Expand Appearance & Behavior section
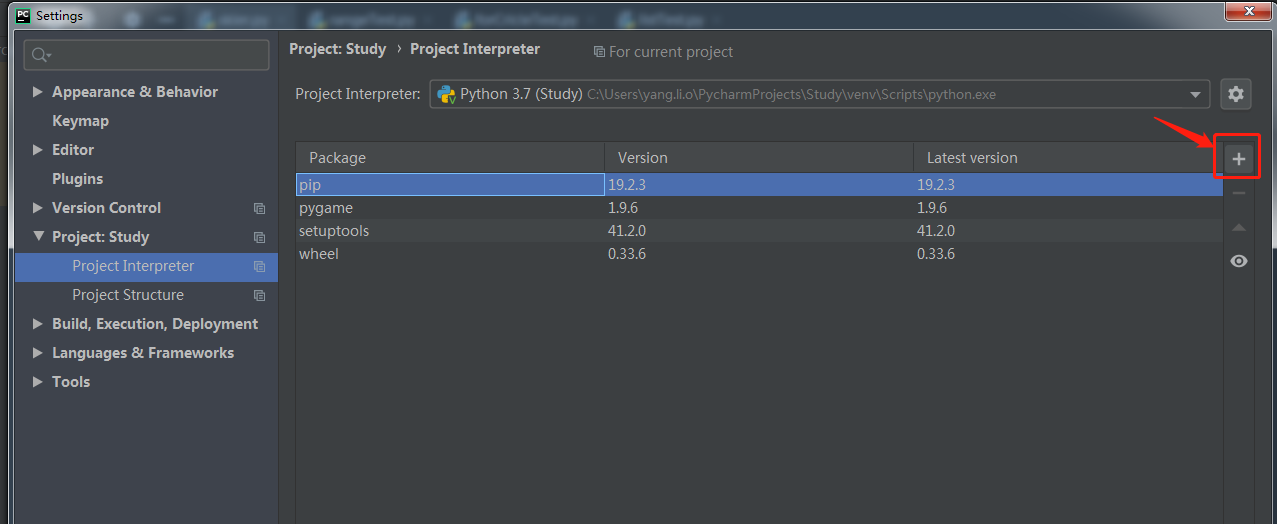The image size is (1277, 524). (x=38, y=91)
